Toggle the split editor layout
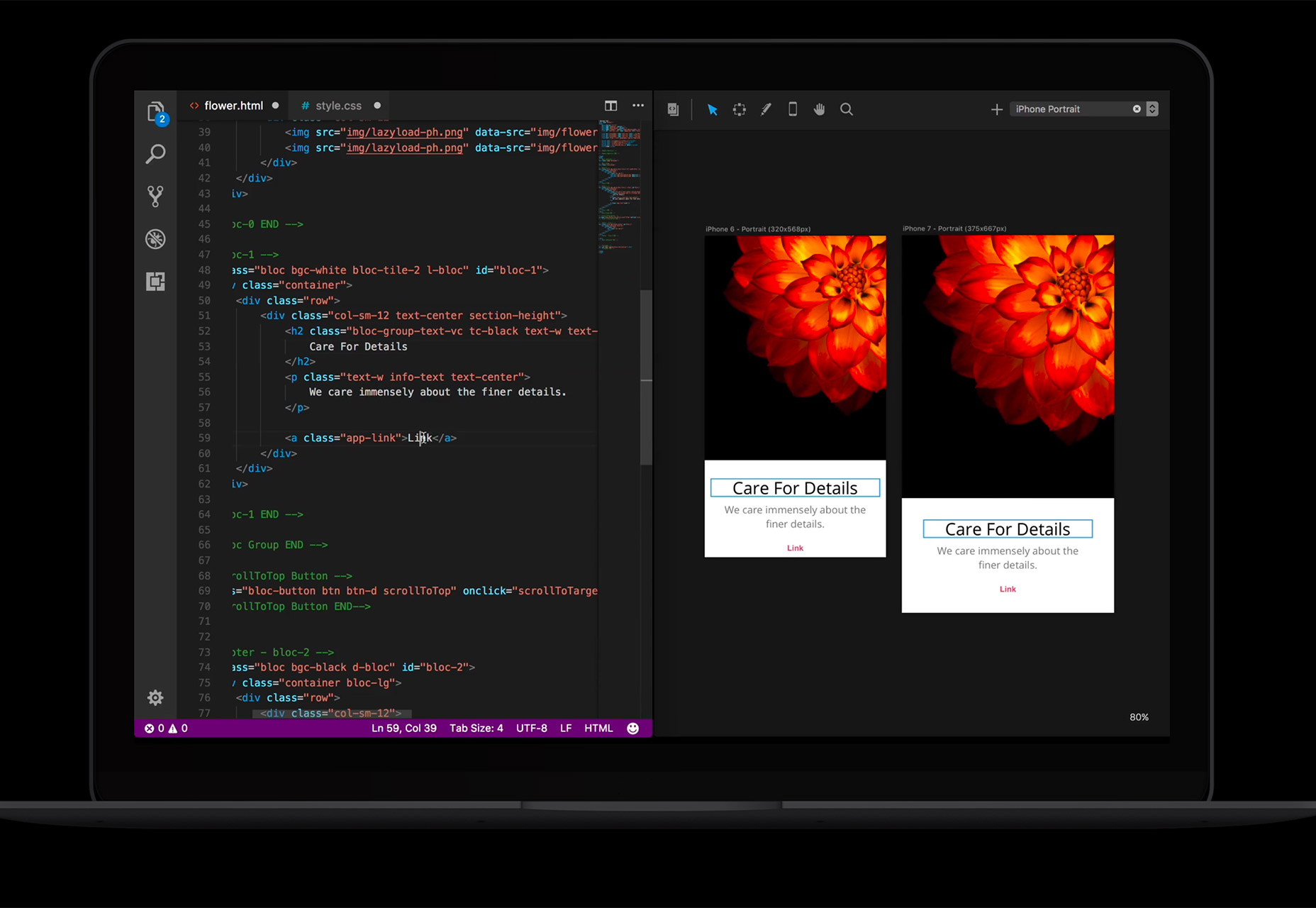The image size is (1316, 908). 610,106
